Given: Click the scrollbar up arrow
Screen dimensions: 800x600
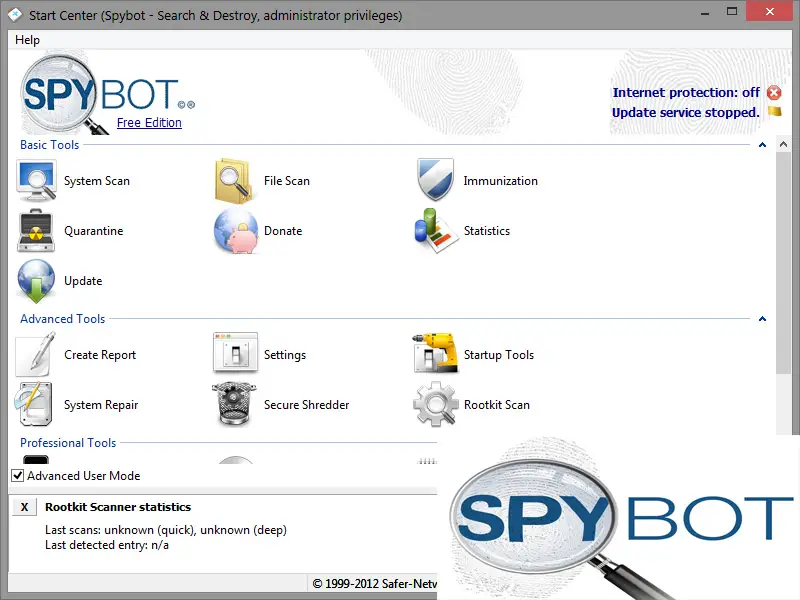Looking at the screenshot, I should [x=783, y=144].
